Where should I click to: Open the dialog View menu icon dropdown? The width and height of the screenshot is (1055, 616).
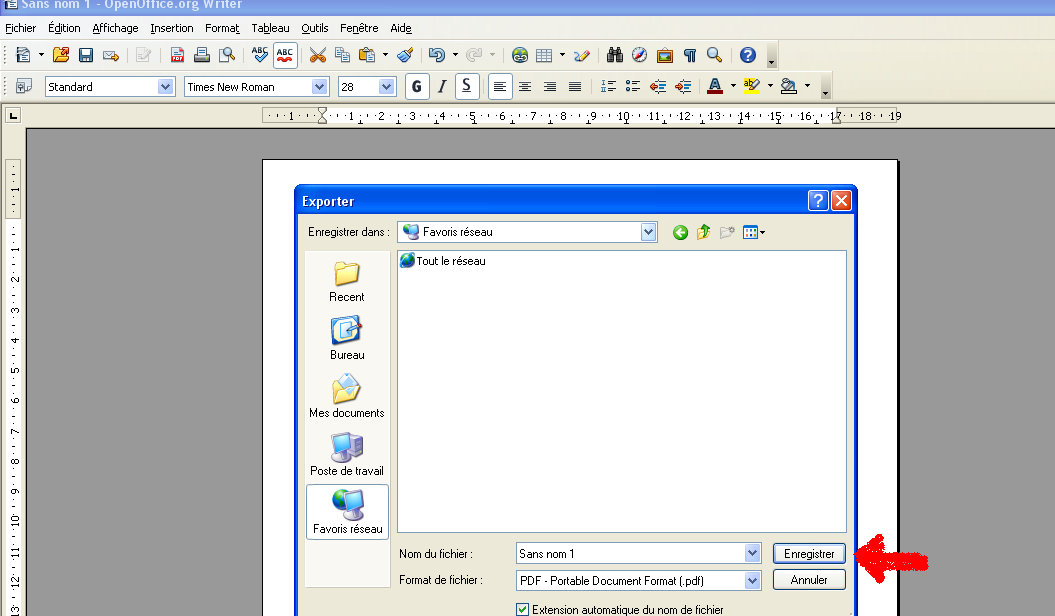pyautogui.click(x=754, y=233)
